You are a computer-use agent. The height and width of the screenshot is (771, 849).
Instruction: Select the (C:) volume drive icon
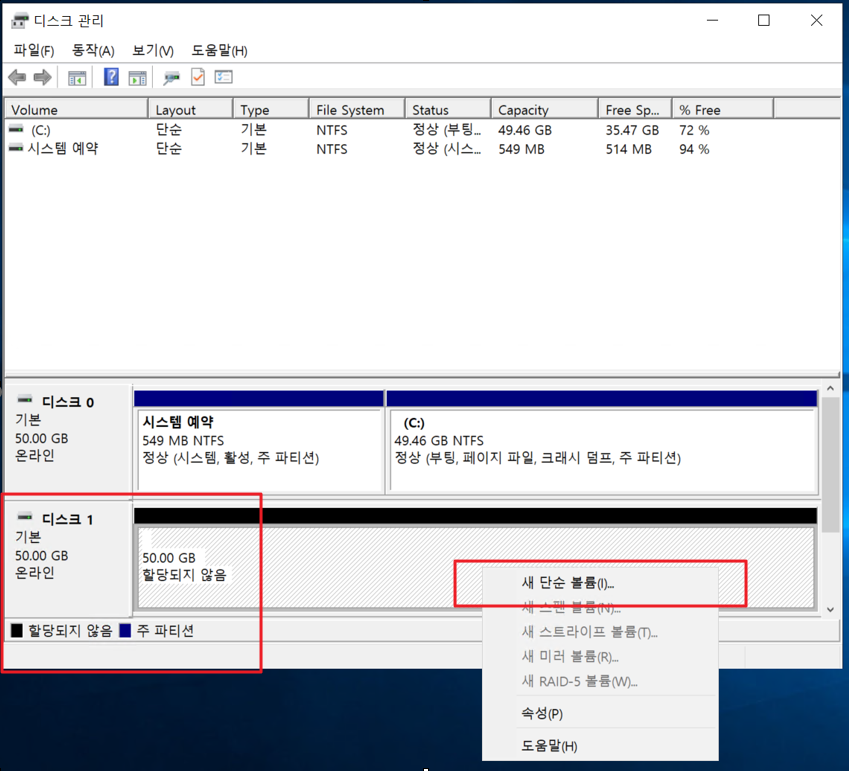click(16, 129)
